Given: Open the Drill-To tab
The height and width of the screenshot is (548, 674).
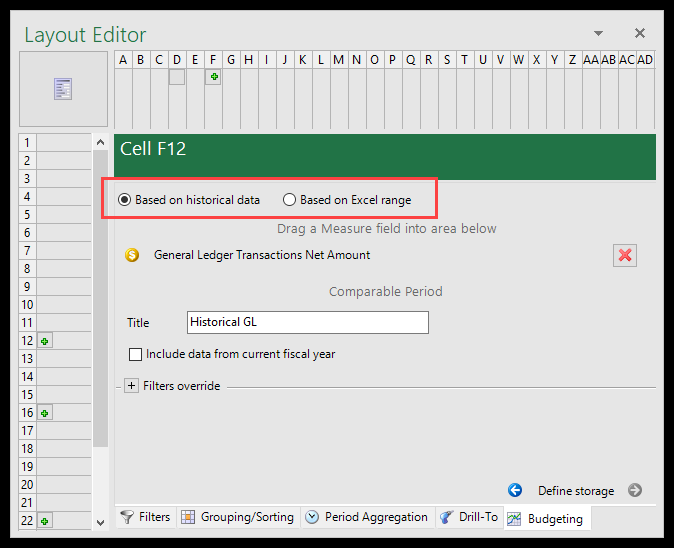Looking at the screenshot, I should 468,517.
